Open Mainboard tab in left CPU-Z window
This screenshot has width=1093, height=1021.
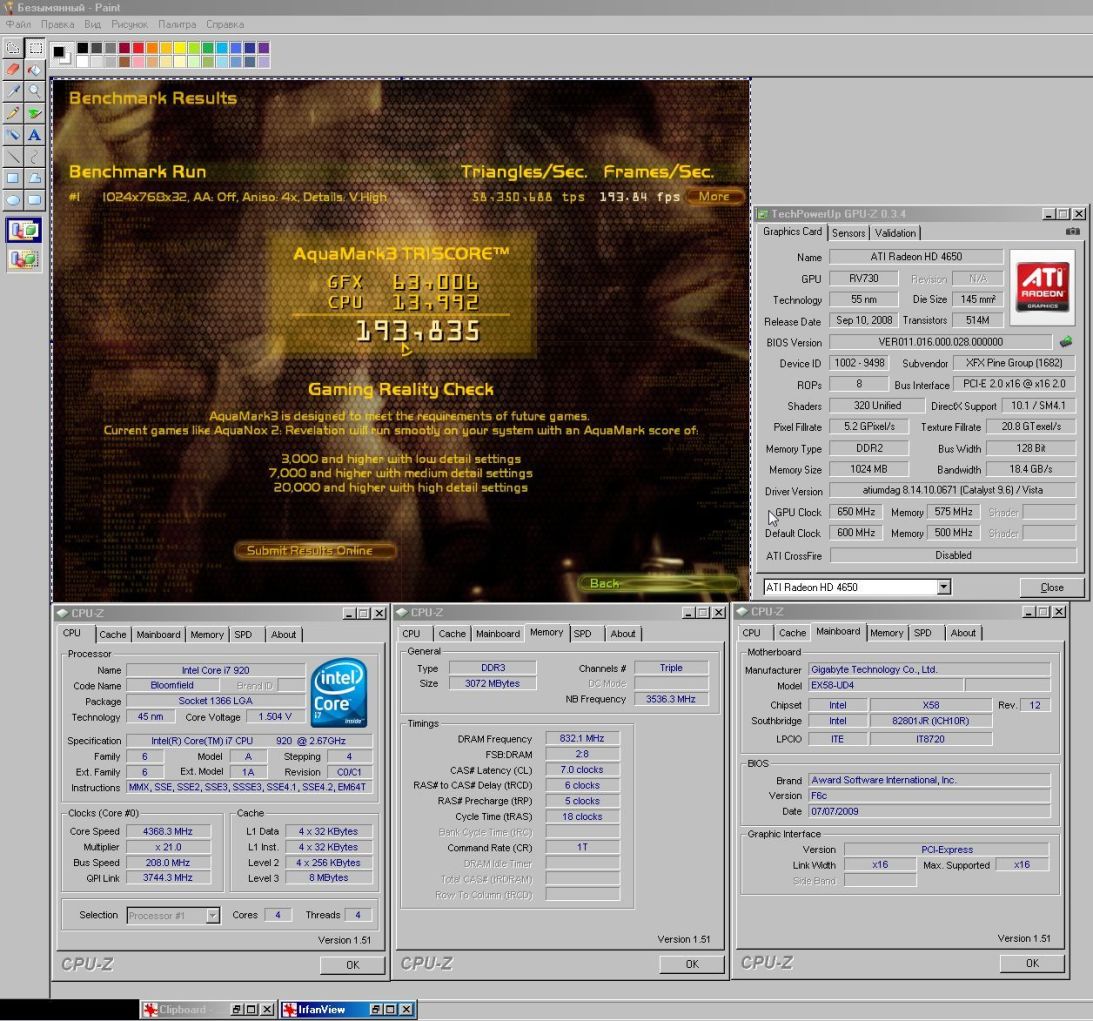click(x=158, y=634)
